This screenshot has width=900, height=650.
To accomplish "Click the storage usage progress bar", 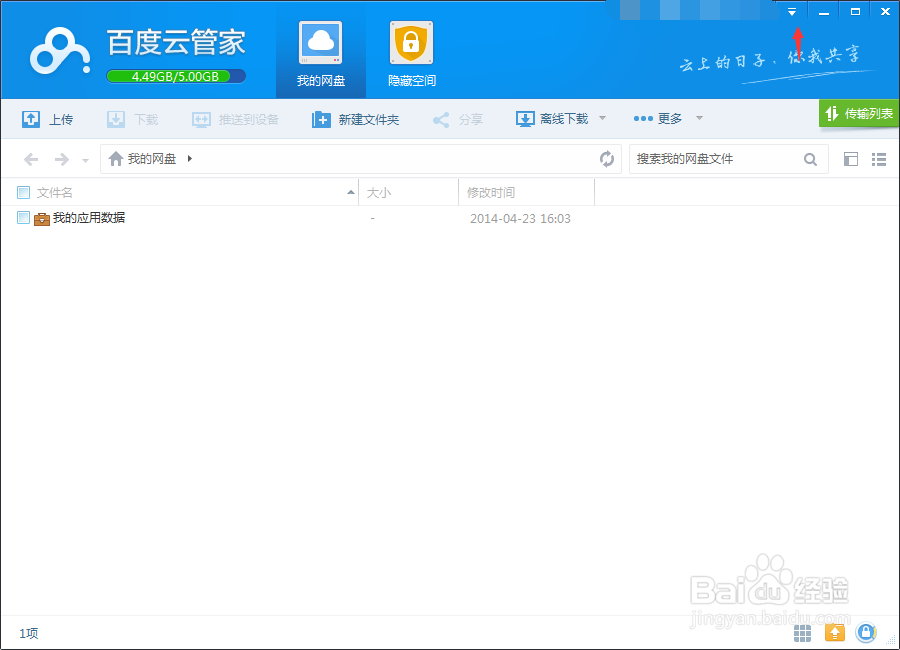I will pos(176,76).
